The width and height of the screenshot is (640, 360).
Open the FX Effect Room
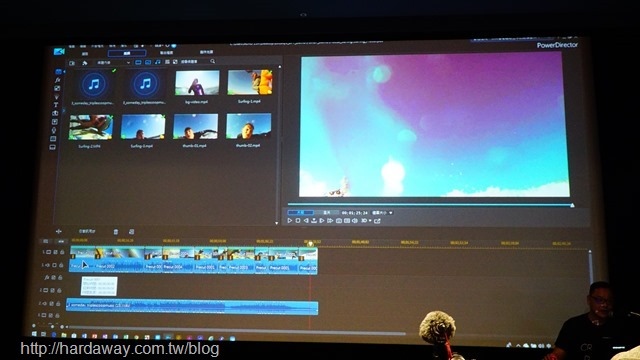(x=58, y=80)
